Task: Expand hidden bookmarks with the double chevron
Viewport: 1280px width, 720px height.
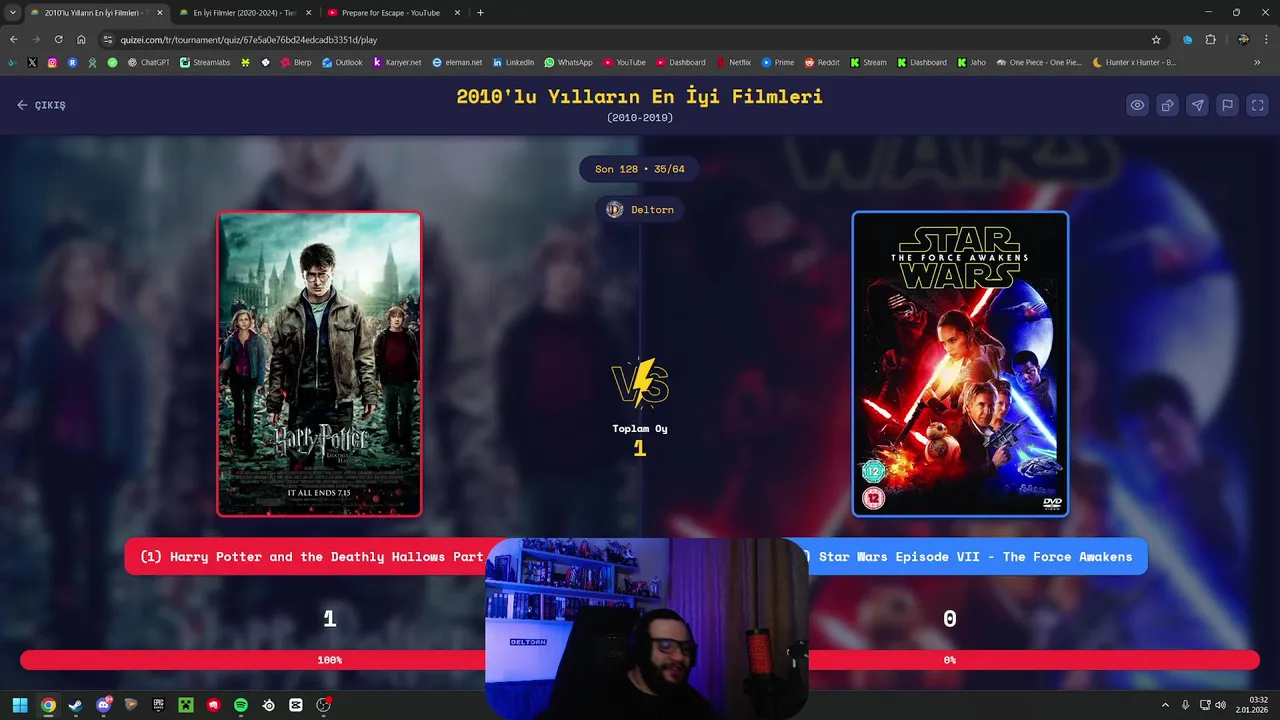Action: 1257,62
